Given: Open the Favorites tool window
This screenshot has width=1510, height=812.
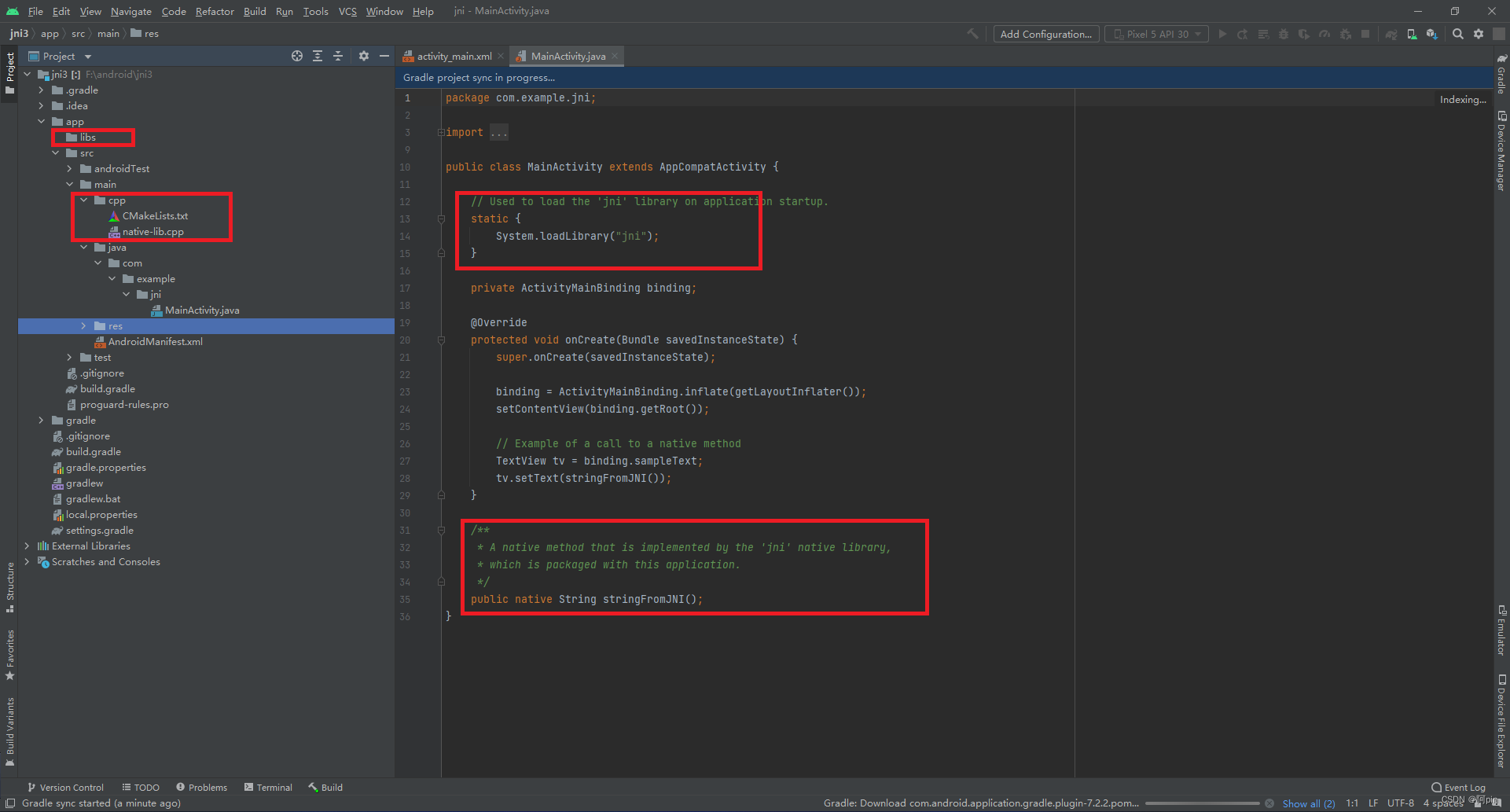Looking at the screenshot, I should (x=10, y=655).
